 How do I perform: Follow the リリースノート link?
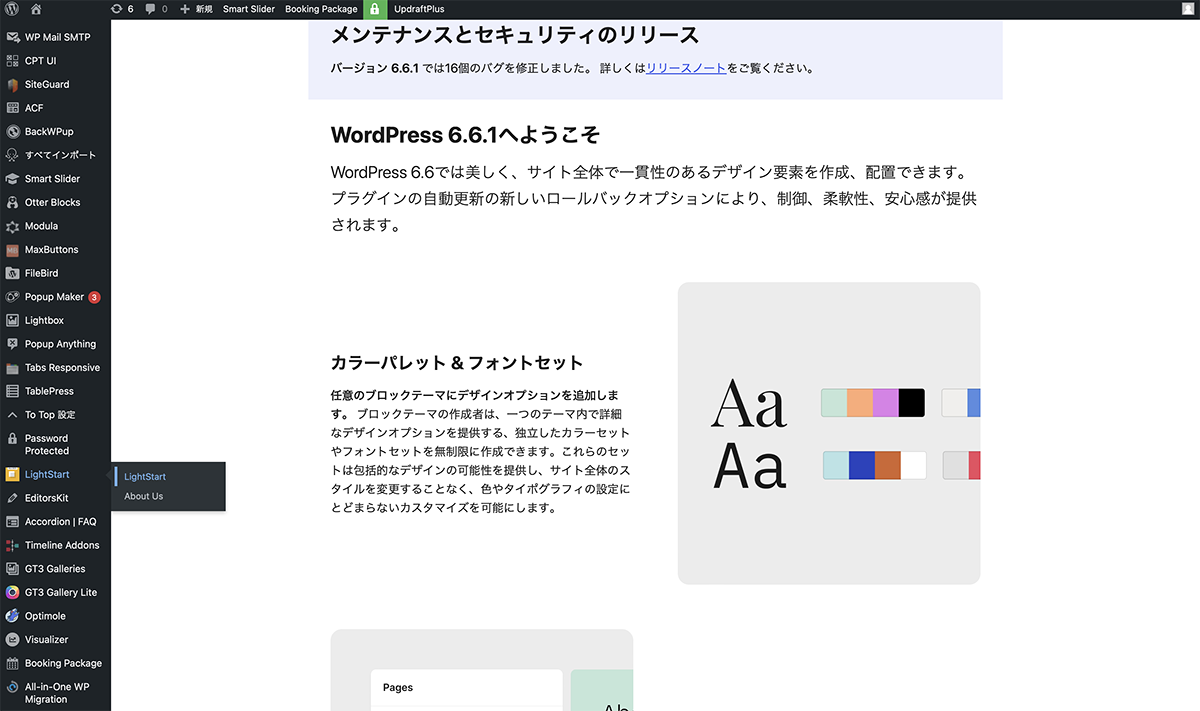686,69
